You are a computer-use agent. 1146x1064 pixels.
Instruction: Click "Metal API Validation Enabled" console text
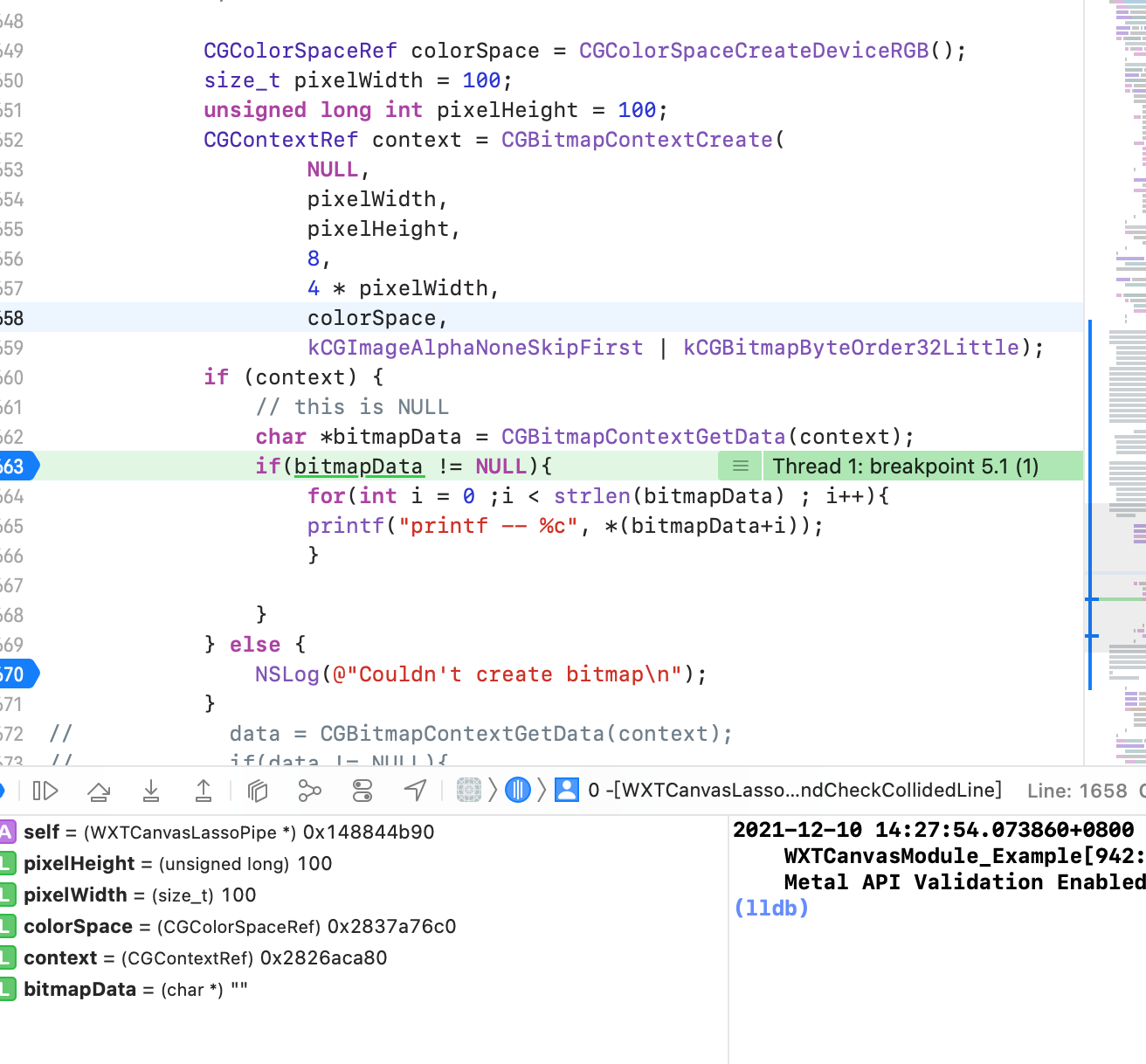pyautogui.click(x=964, y=882)
